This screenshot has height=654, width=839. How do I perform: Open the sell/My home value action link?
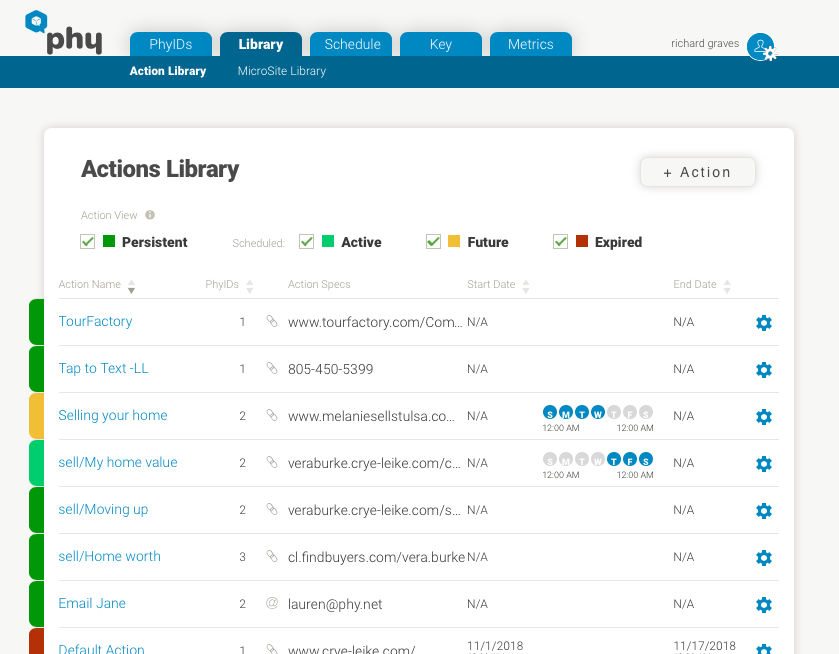pos(118,462)
